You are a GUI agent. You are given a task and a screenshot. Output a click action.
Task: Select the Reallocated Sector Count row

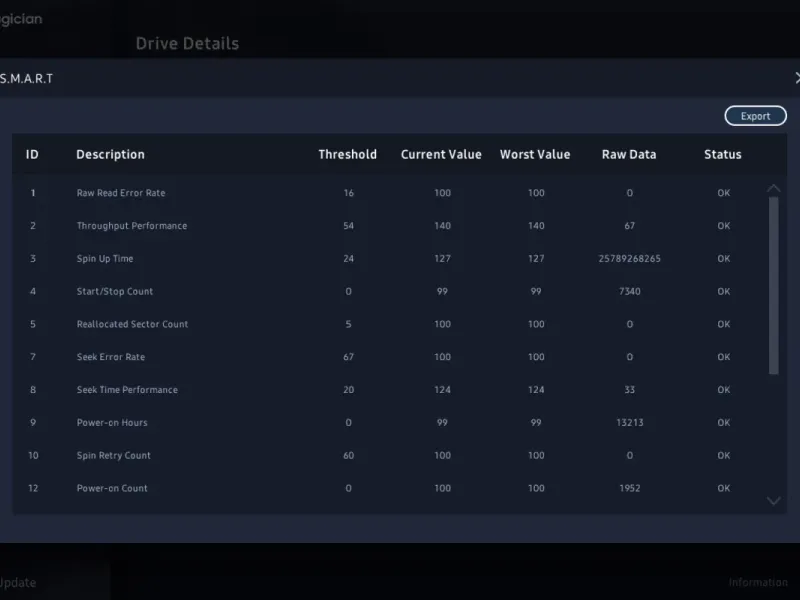(390, 324)
